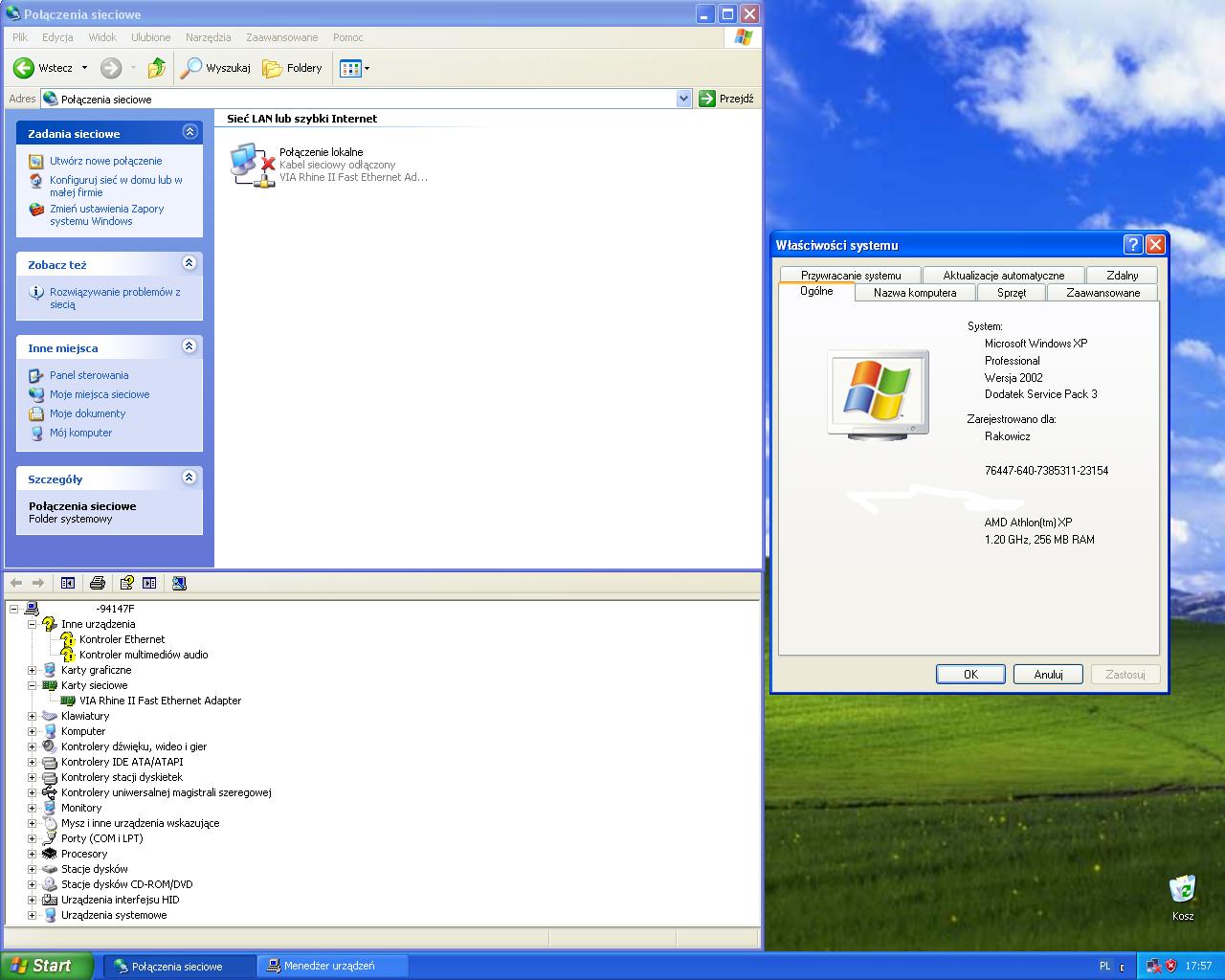Switch to Połączenia sieciowe taskbar button
This screenshot has width=1225, height=980.
(x=179, y=966)
